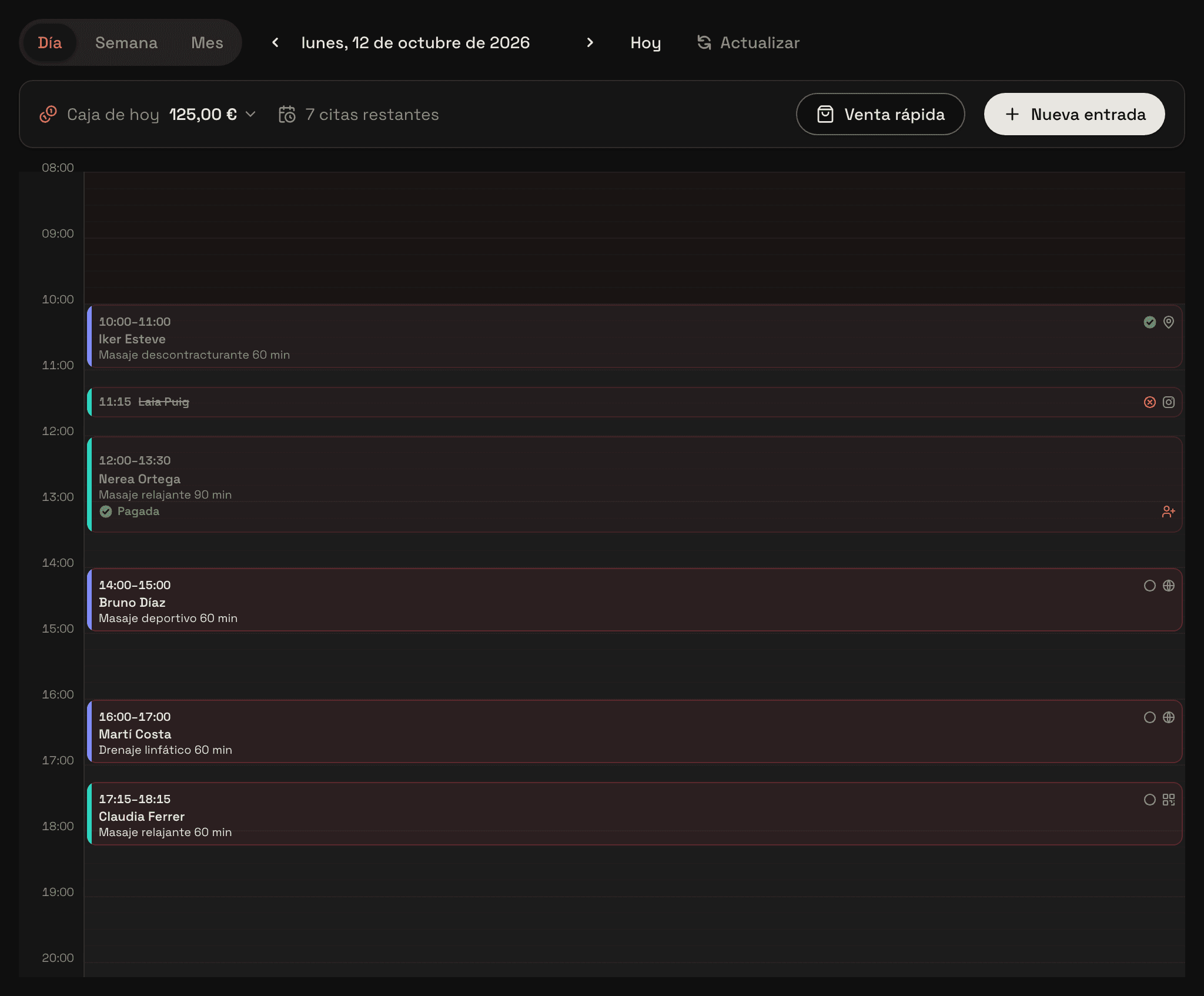Click the QR code icon on Claudia Ferrer
This screenshot has height=996, width=1204.
[x=1169, y=800]
